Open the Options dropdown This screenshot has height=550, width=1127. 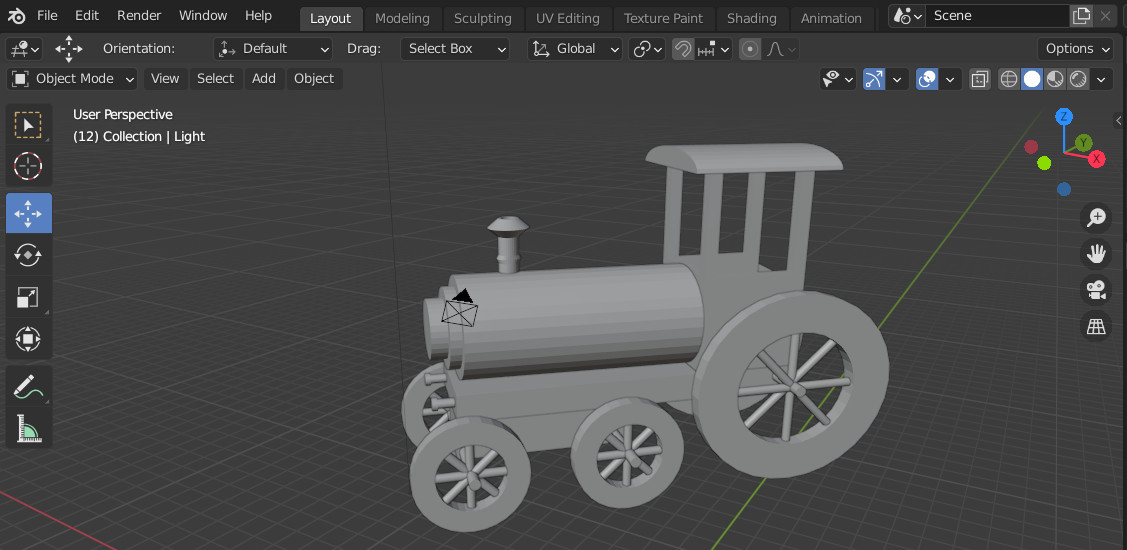[1076, 49]
